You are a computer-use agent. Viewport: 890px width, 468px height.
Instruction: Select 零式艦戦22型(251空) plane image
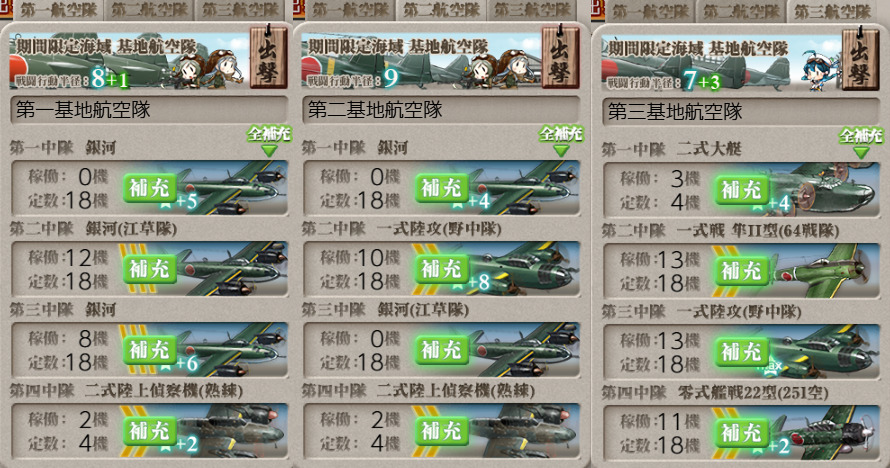point(823,432)
